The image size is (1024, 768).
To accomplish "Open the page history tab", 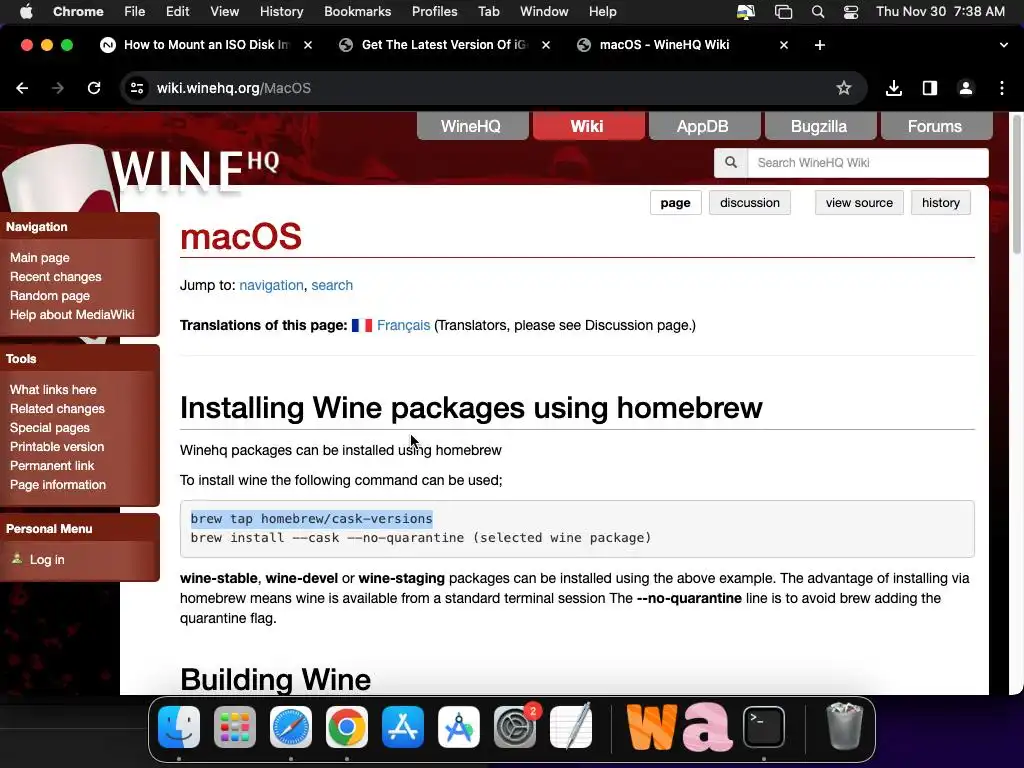I will pyautogui.click(x=940, y=203).
